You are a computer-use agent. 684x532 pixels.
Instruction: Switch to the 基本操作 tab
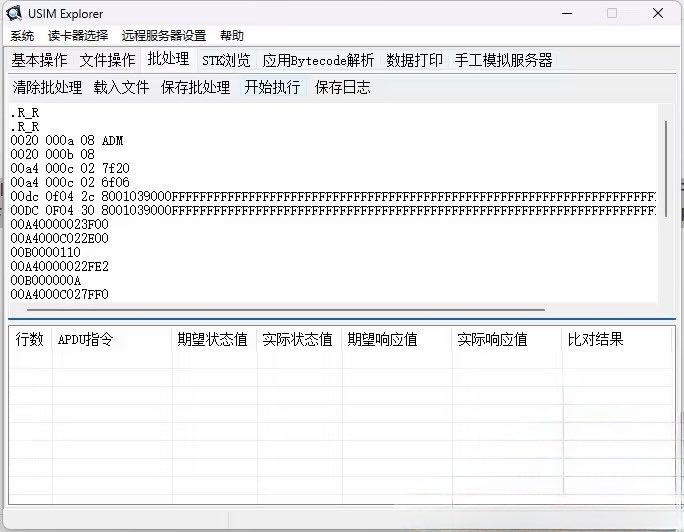(39, 60)
